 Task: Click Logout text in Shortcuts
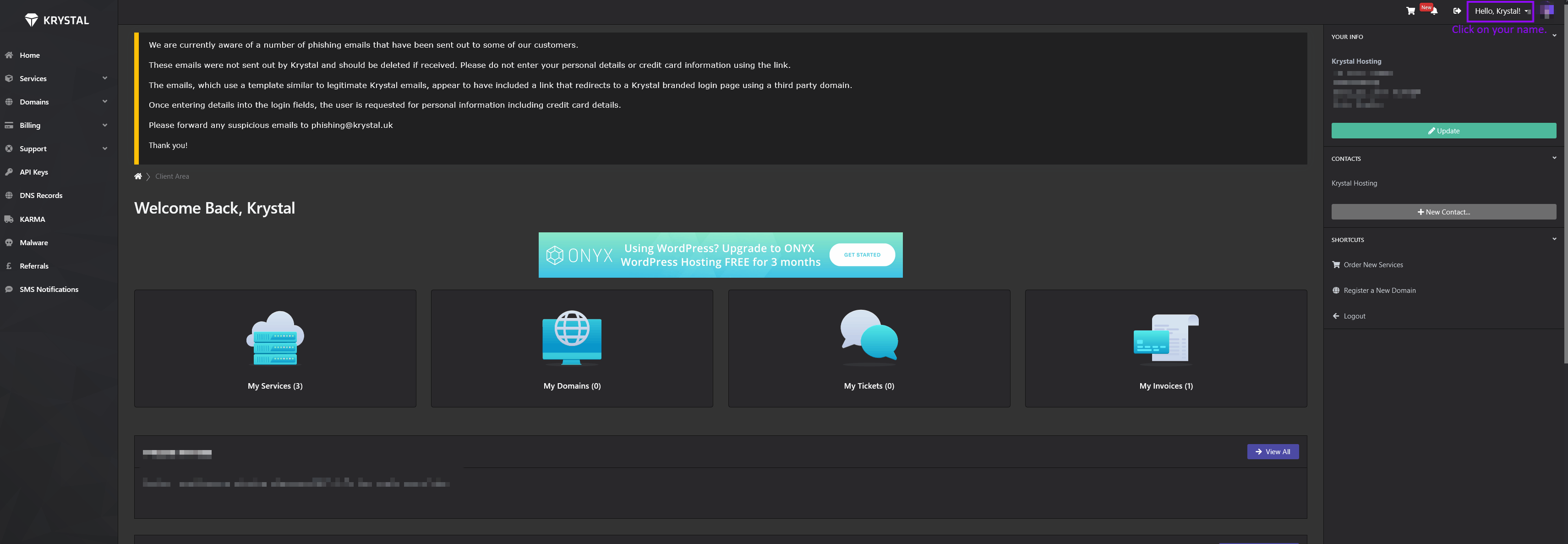click(x=1355, y=316)
